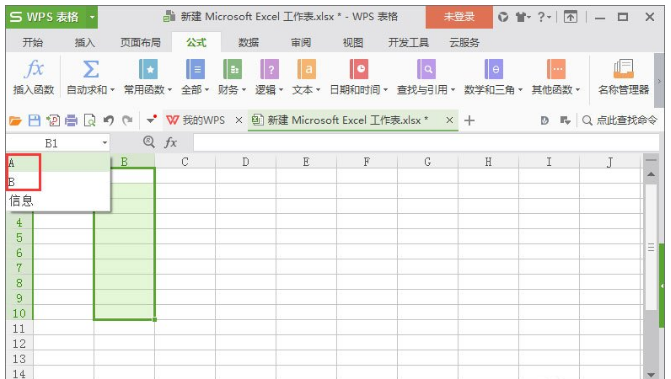Switch to the 开发工具 ribbon tab
This screenshot has width=671, height=379.
(x=408, y=42)
